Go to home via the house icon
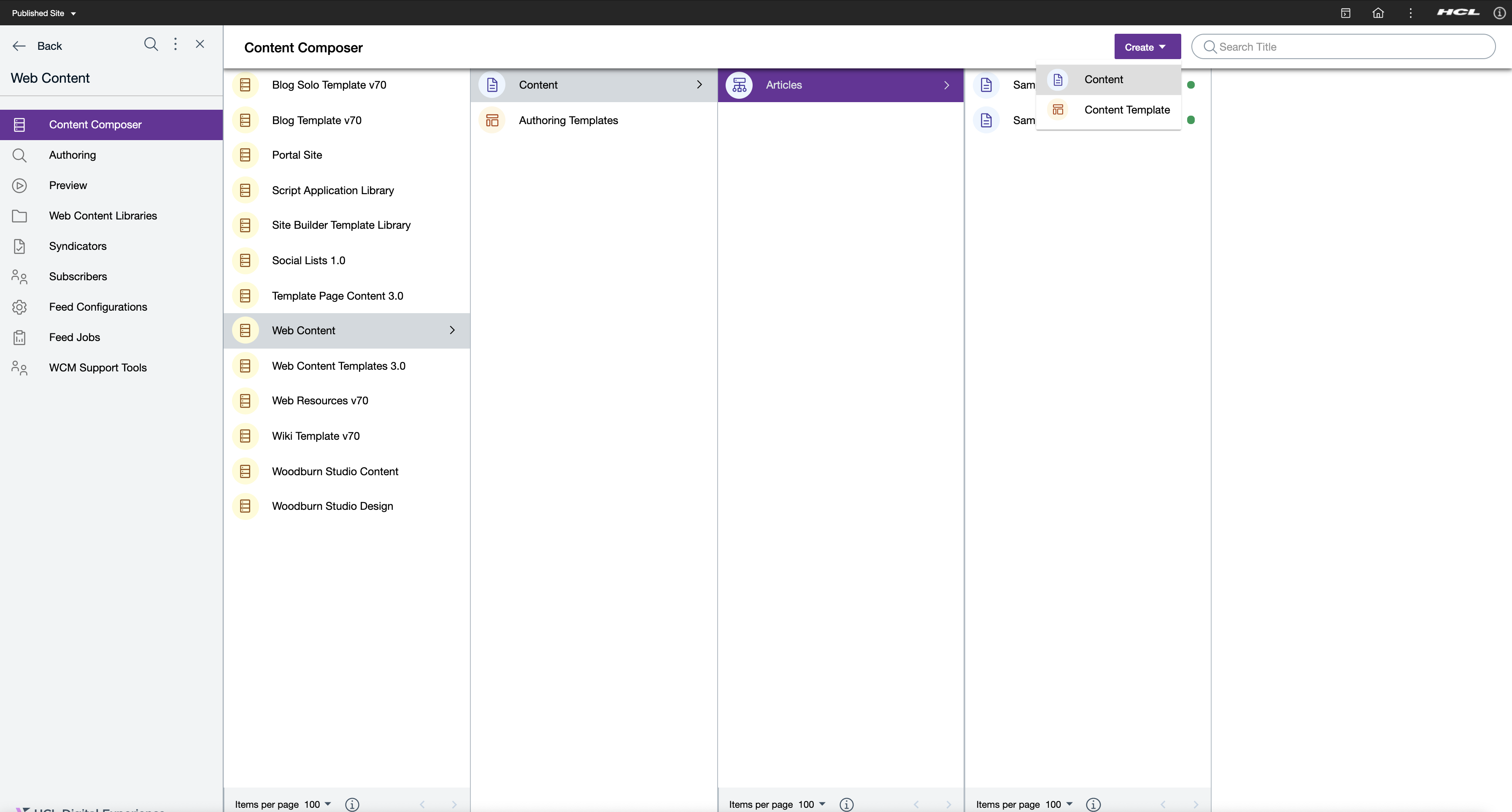The image size is (1512, 812). [1378, 13]
